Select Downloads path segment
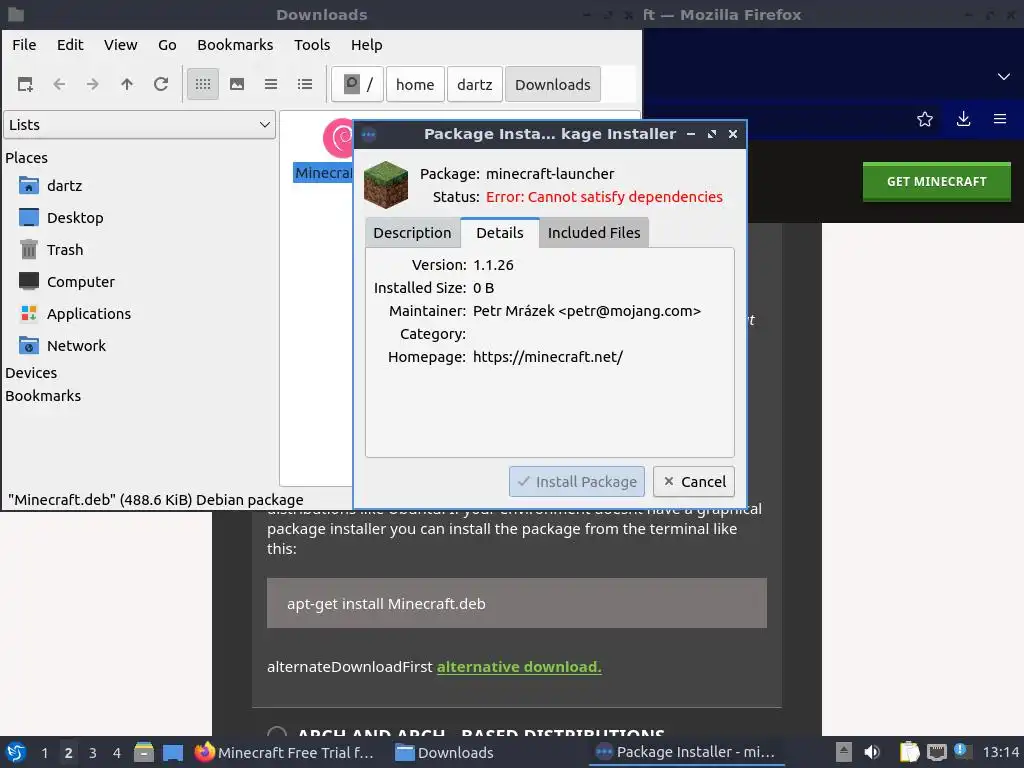Screen dimensions: 1024x768 pyautogui.click(x=552, y=84)
